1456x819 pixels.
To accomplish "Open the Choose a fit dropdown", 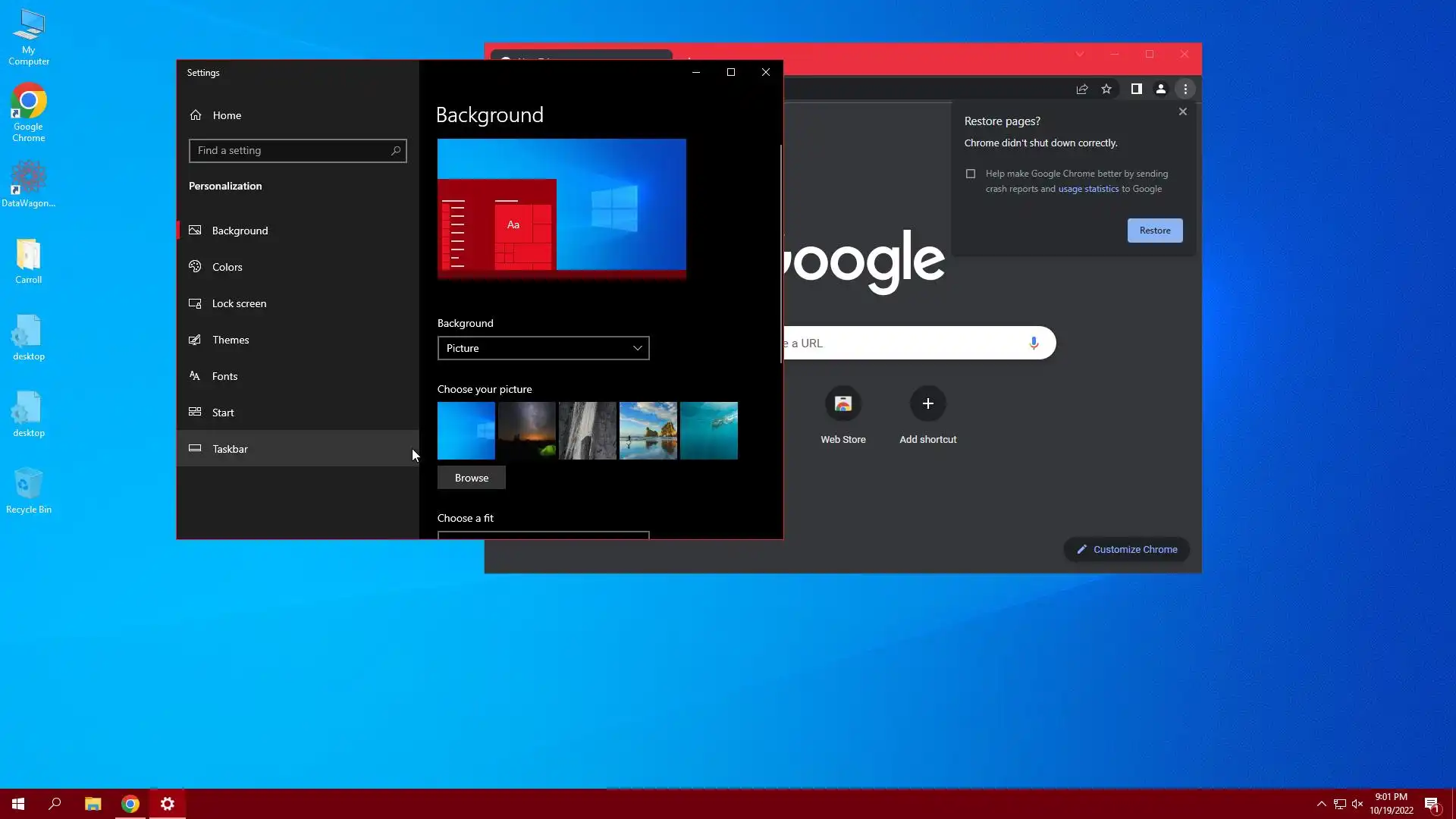I will 543,535.
